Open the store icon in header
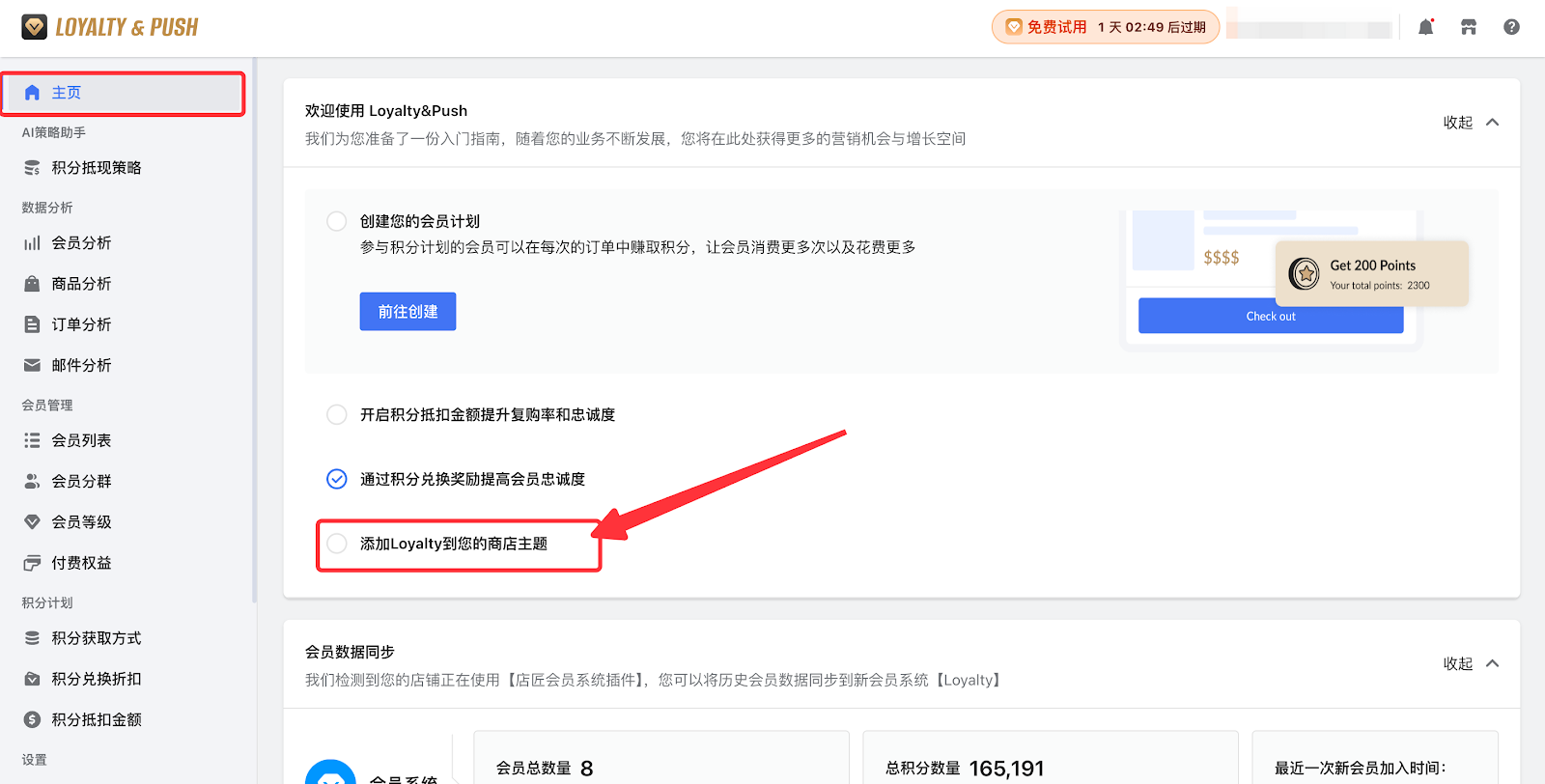This screenshot has width=1545, height=784. 1469,27
